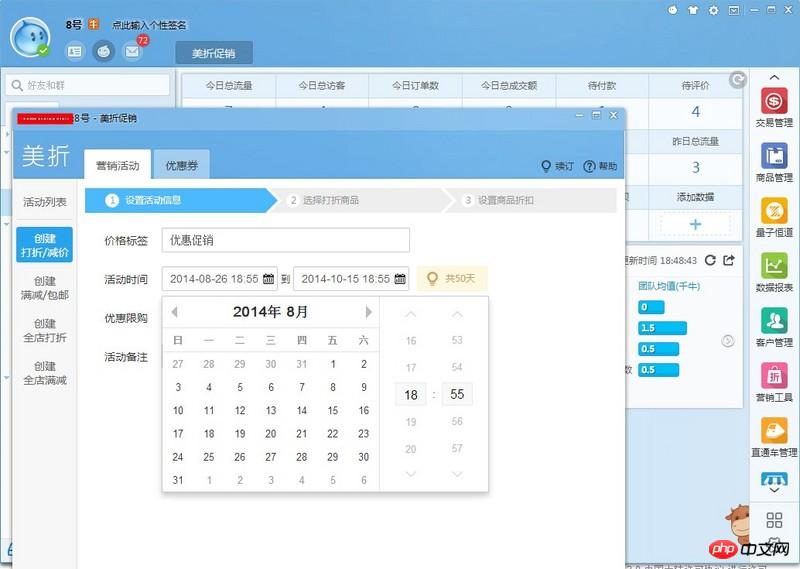Open 营销工具 marketing tools icon
This screenshot has width=800, height=569.
coord(774,376)
